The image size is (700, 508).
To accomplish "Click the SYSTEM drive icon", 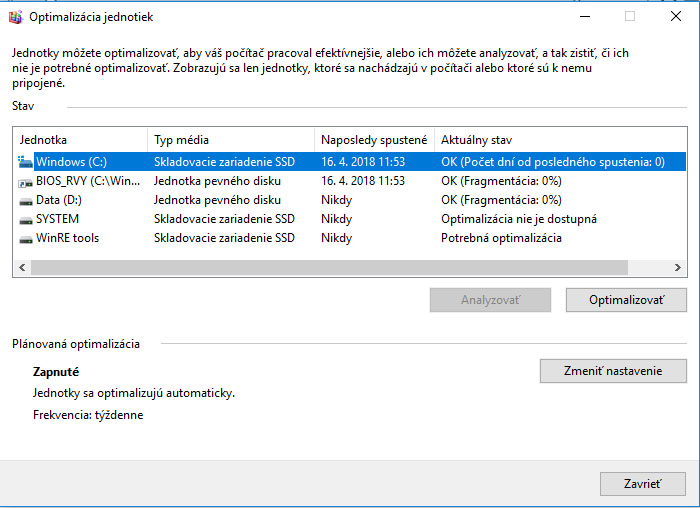I will pos(25,219).
